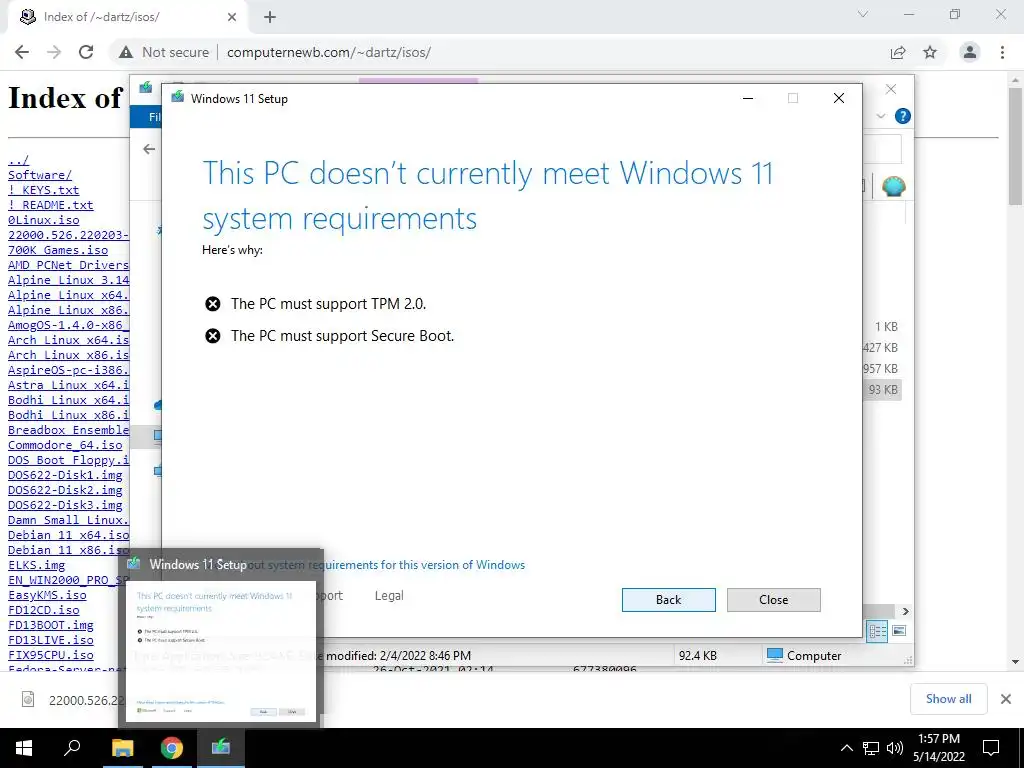Open the taskbar clock and date
Image resolution: width=1024 pixels, height=768 pixels.
(938, 748)
